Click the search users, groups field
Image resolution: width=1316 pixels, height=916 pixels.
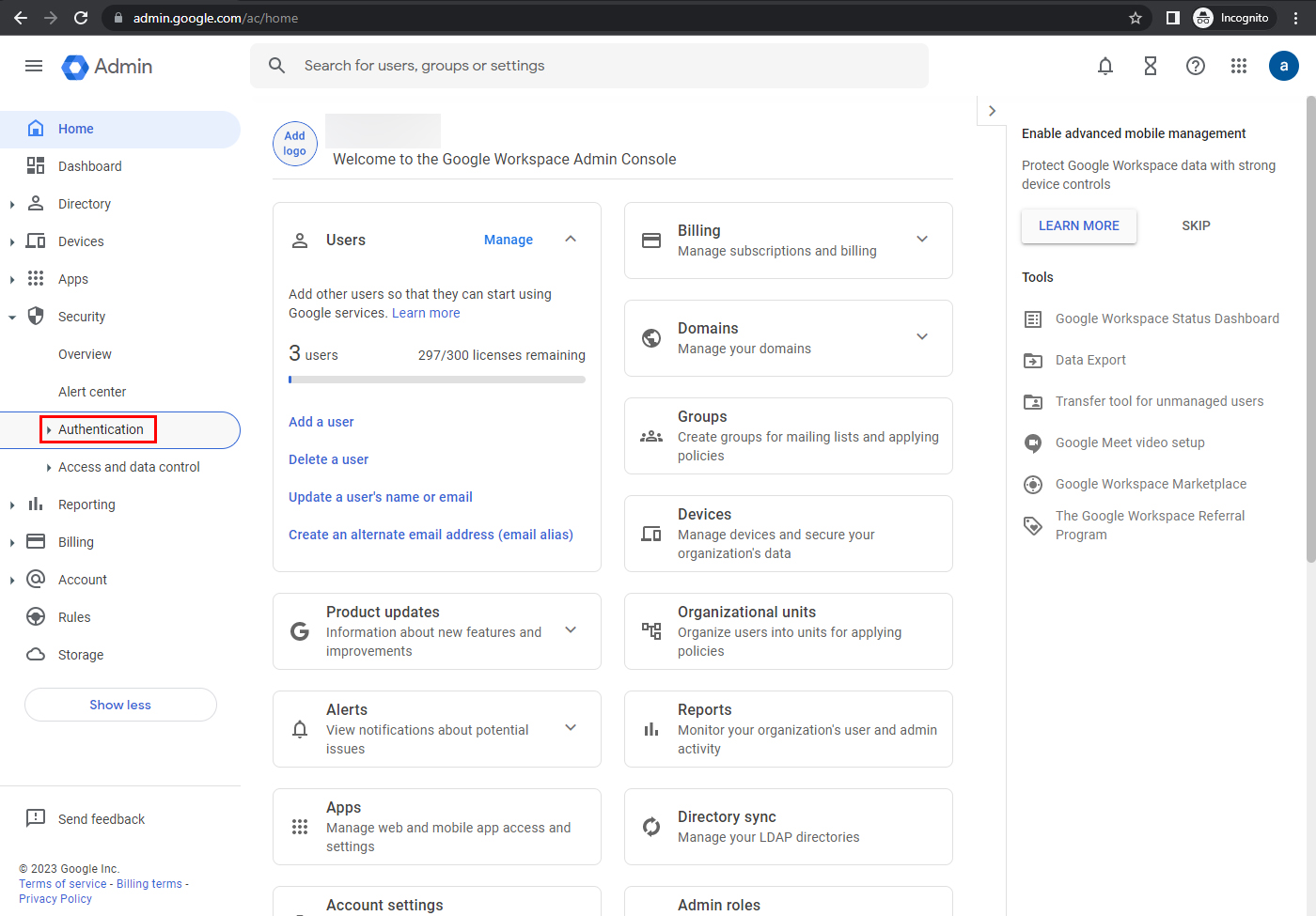[x=602, y=66]
